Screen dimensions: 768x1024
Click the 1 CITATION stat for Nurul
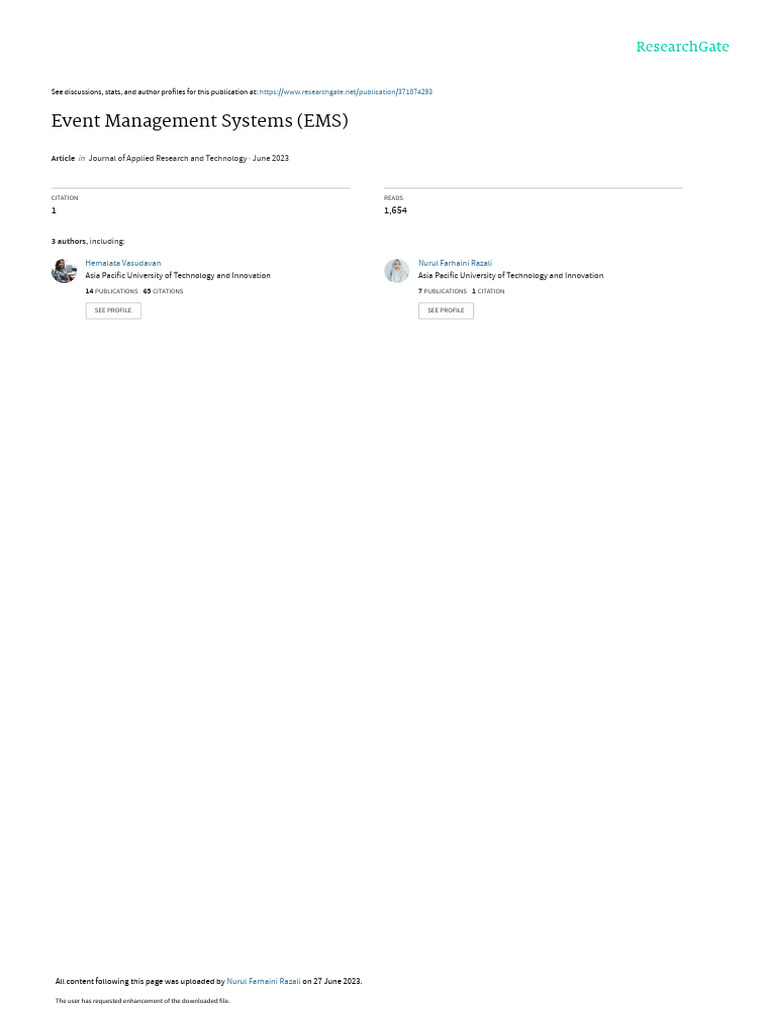(488, 291)
